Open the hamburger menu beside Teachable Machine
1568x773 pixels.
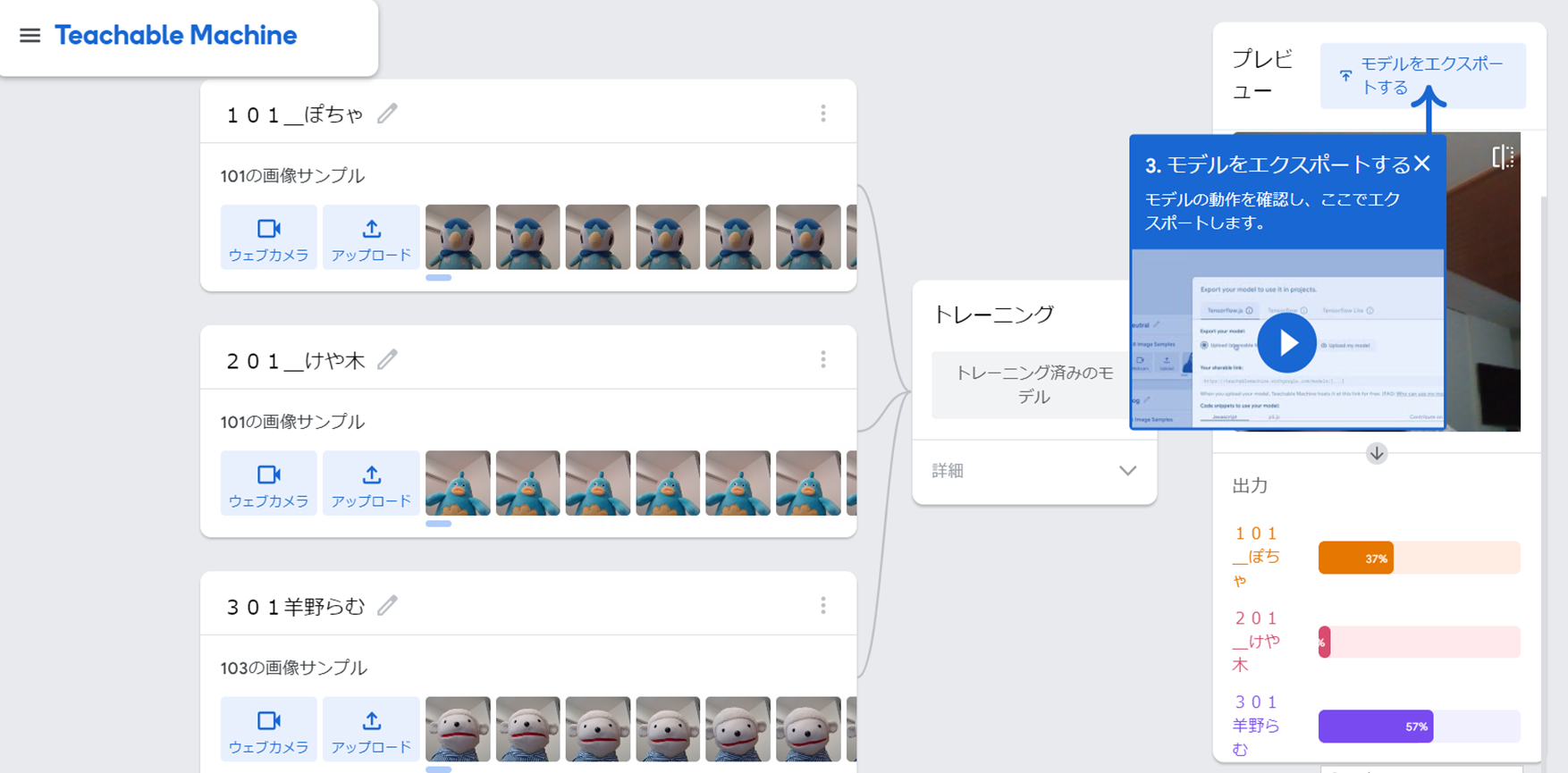(30, 36)
